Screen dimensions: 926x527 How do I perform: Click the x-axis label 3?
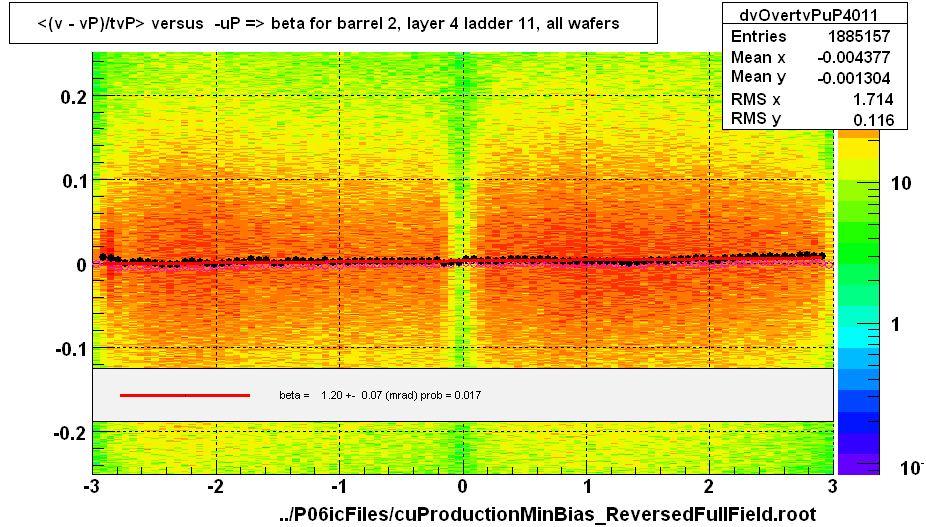coord(833,486)
